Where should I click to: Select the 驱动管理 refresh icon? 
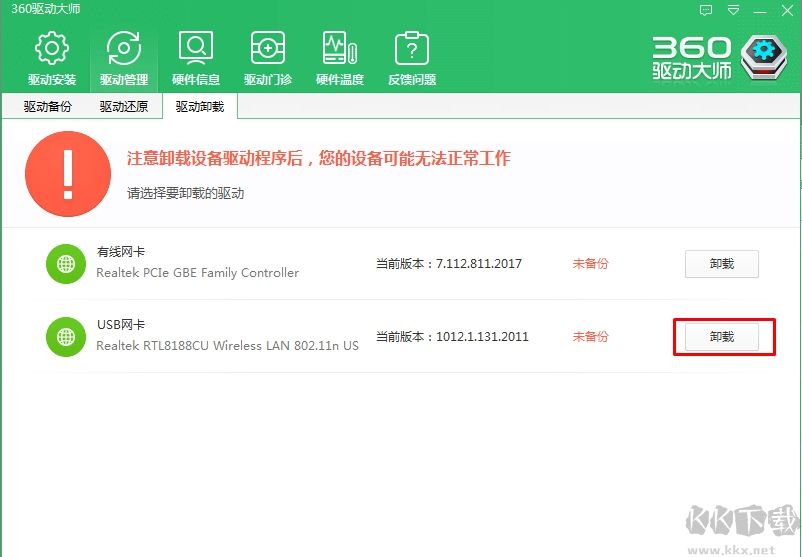pyautogui.click(x=123, y=49)
